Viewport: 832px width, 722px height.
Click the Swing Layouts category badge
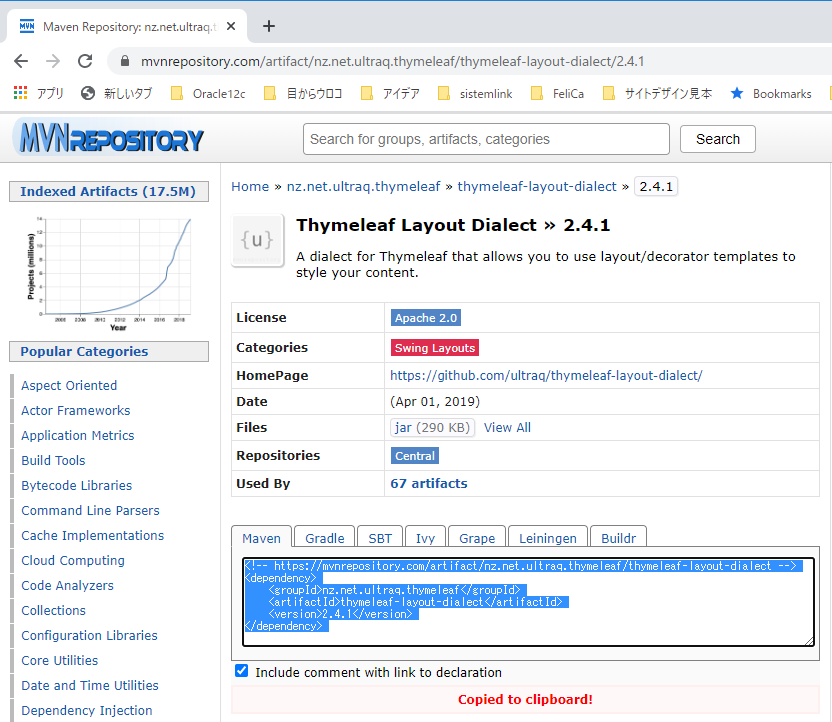(435, 347)
